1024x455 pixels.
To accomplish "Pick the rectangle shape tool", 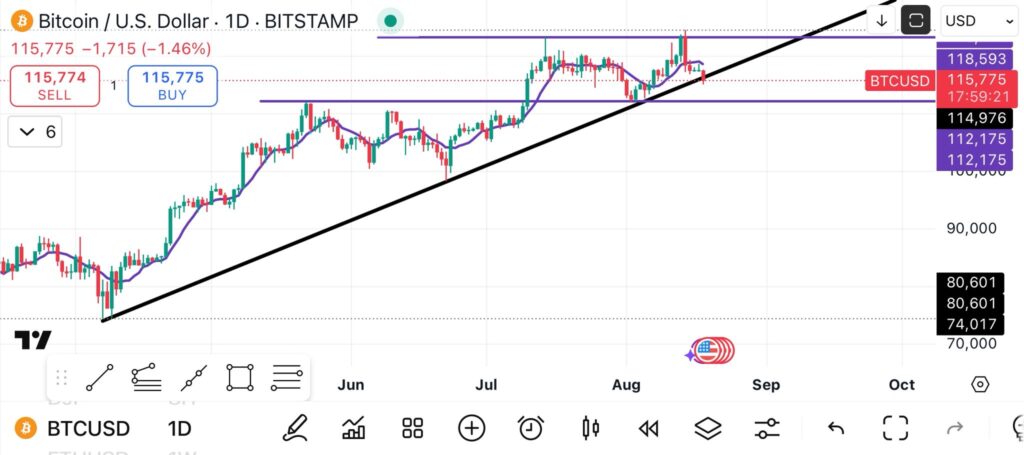I will pyautogui.click(x=240, y=377).
